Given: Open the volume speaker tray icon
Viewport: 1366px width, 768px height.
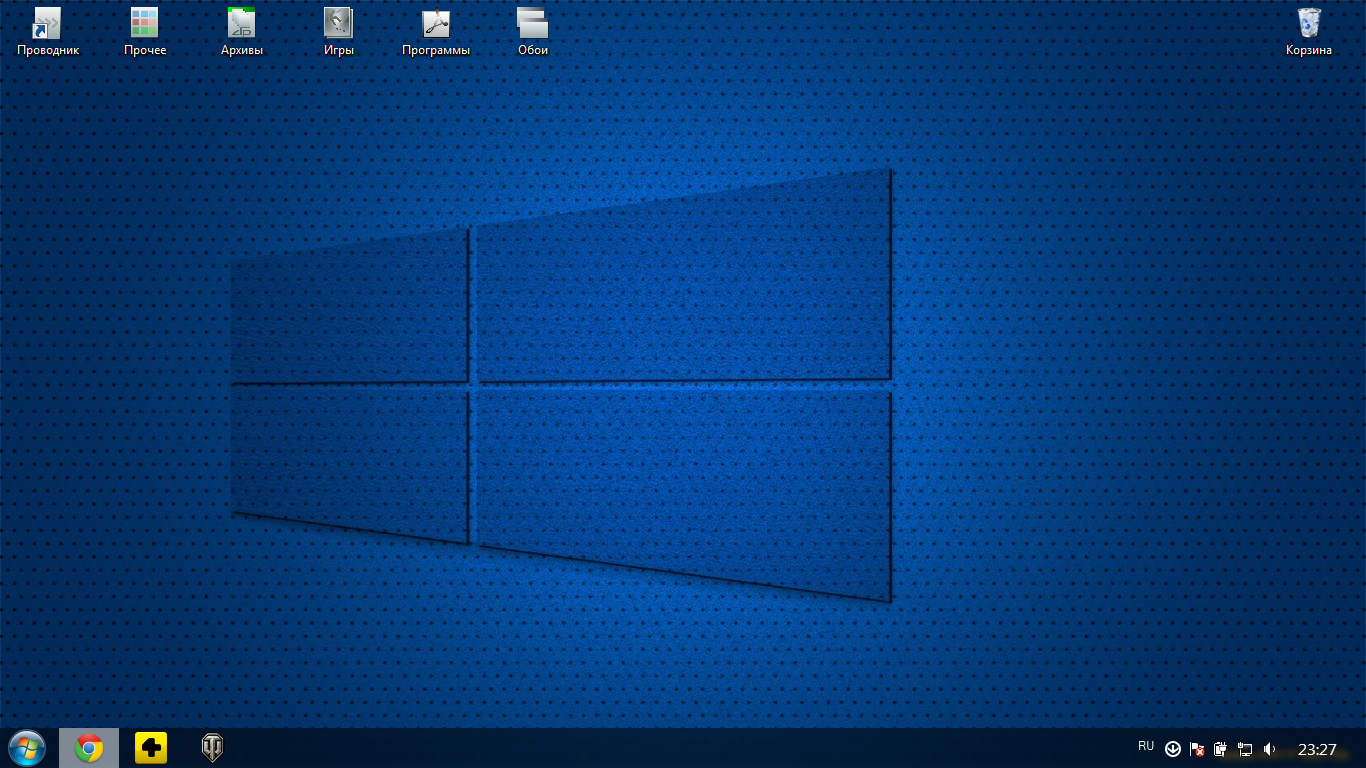Looking at the screenshot, I should coord(1270,749).
